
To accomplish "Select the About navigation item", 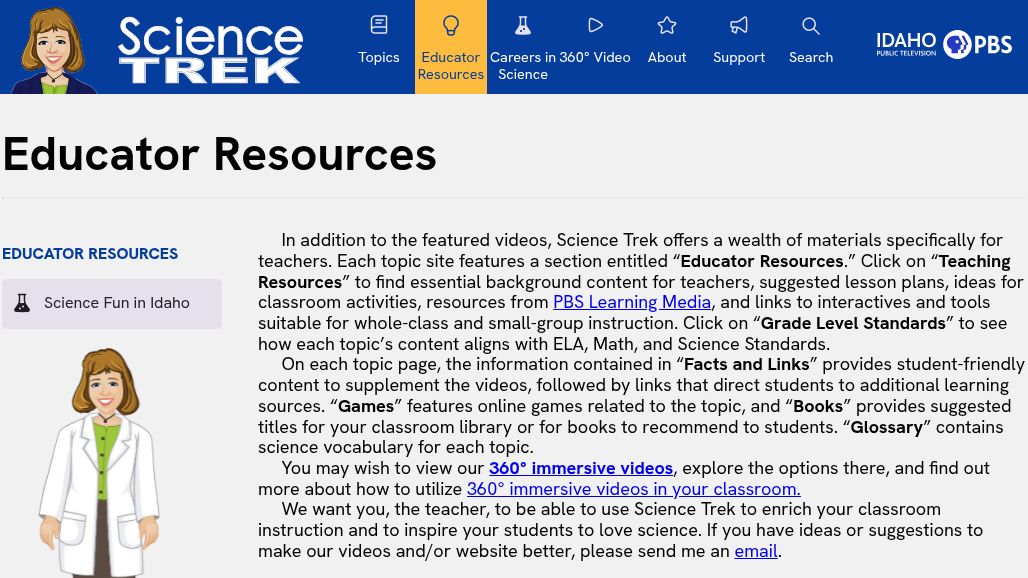I will (x=666, y=57).
